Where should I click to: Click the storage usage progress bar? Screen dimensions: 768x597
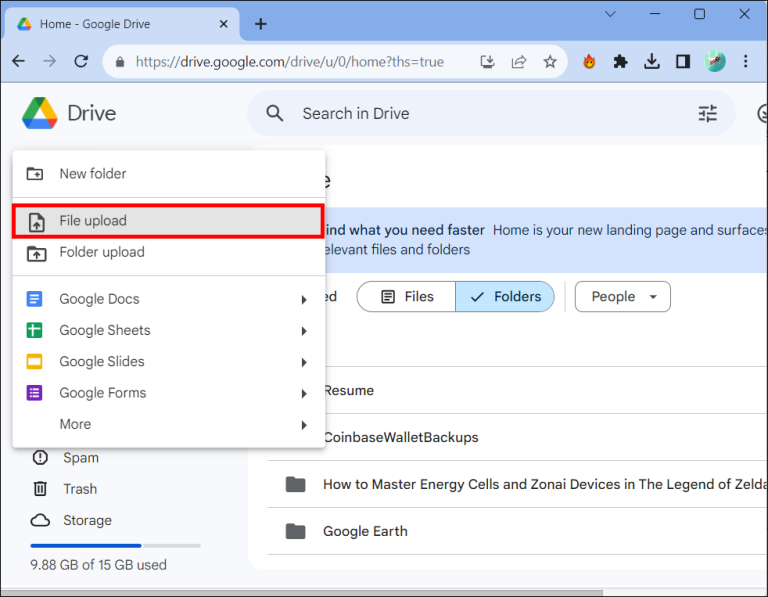[116, 546]
